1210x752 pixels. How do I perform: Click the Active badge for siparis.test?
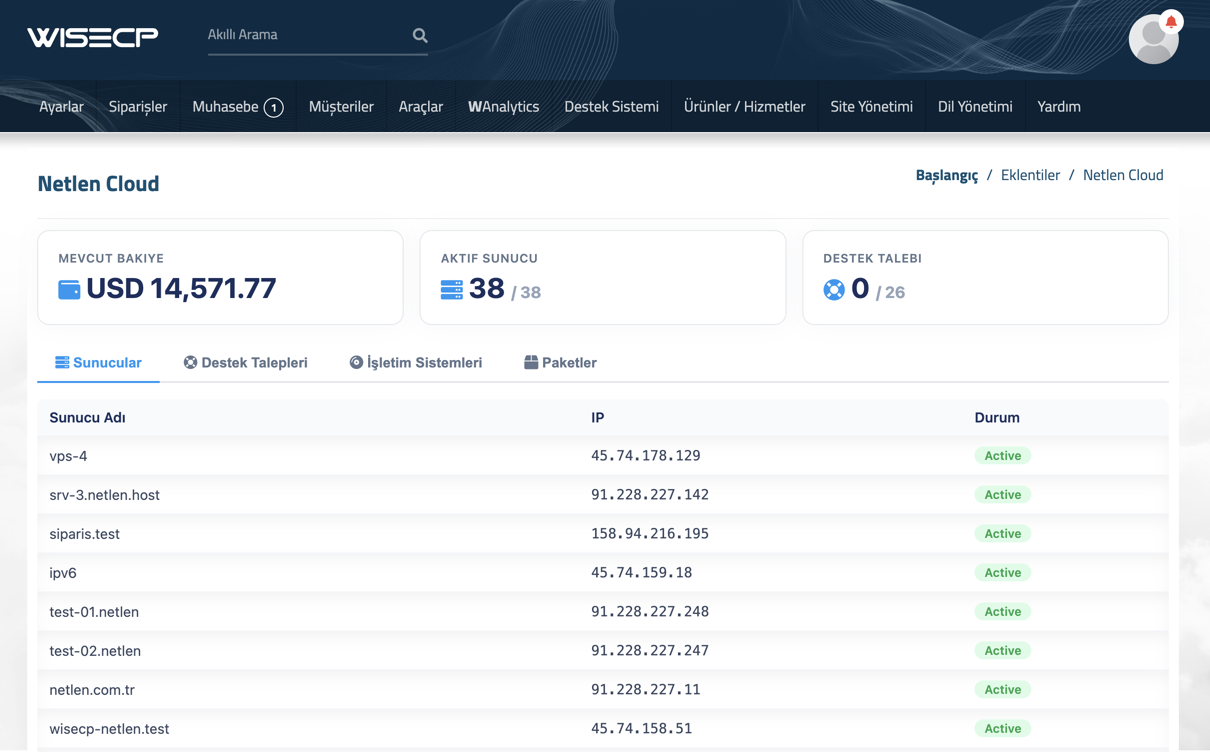point(1002,534)
